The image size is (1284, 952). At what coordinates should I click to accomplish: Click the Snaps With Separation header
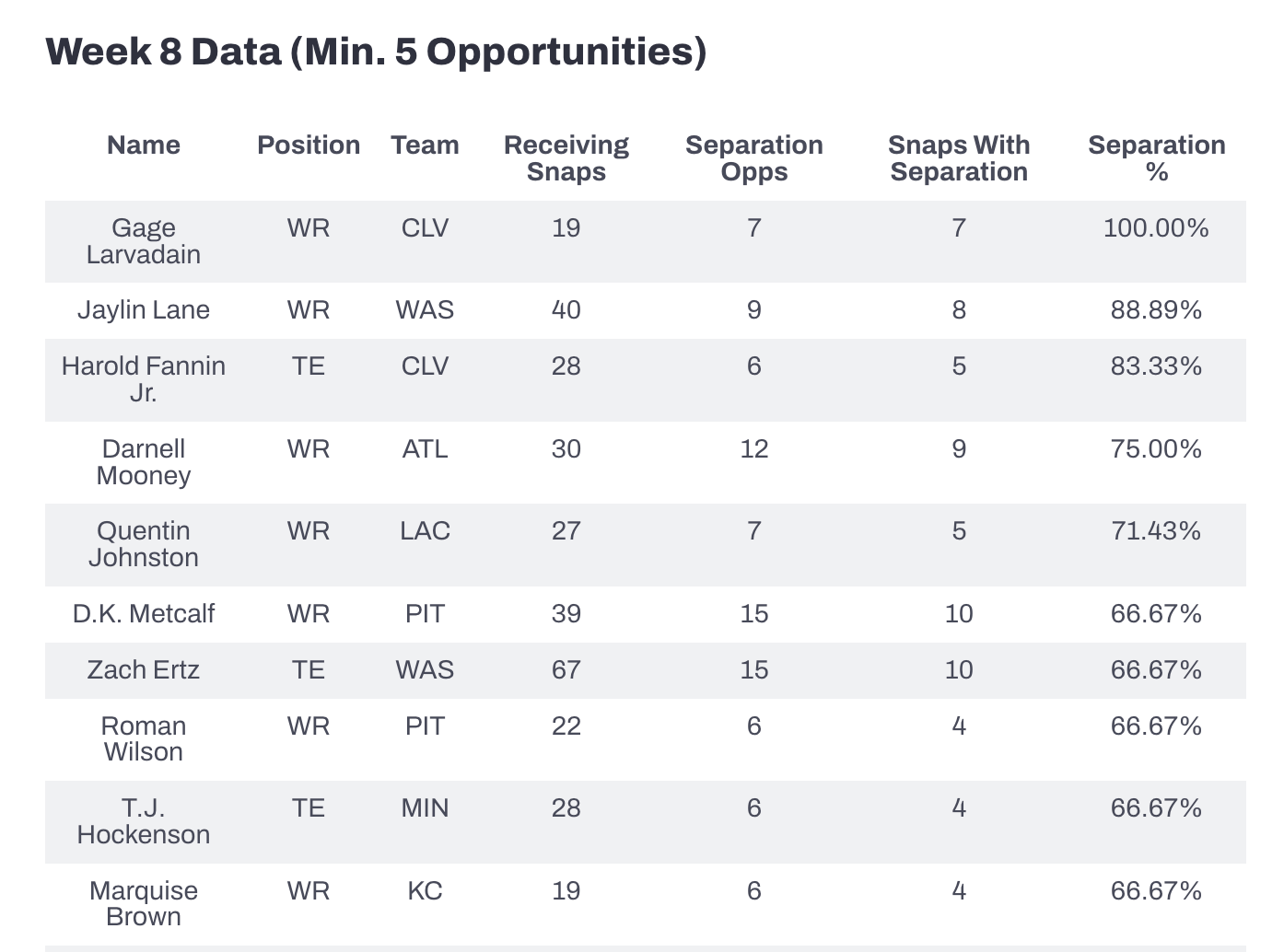point(958,158)
